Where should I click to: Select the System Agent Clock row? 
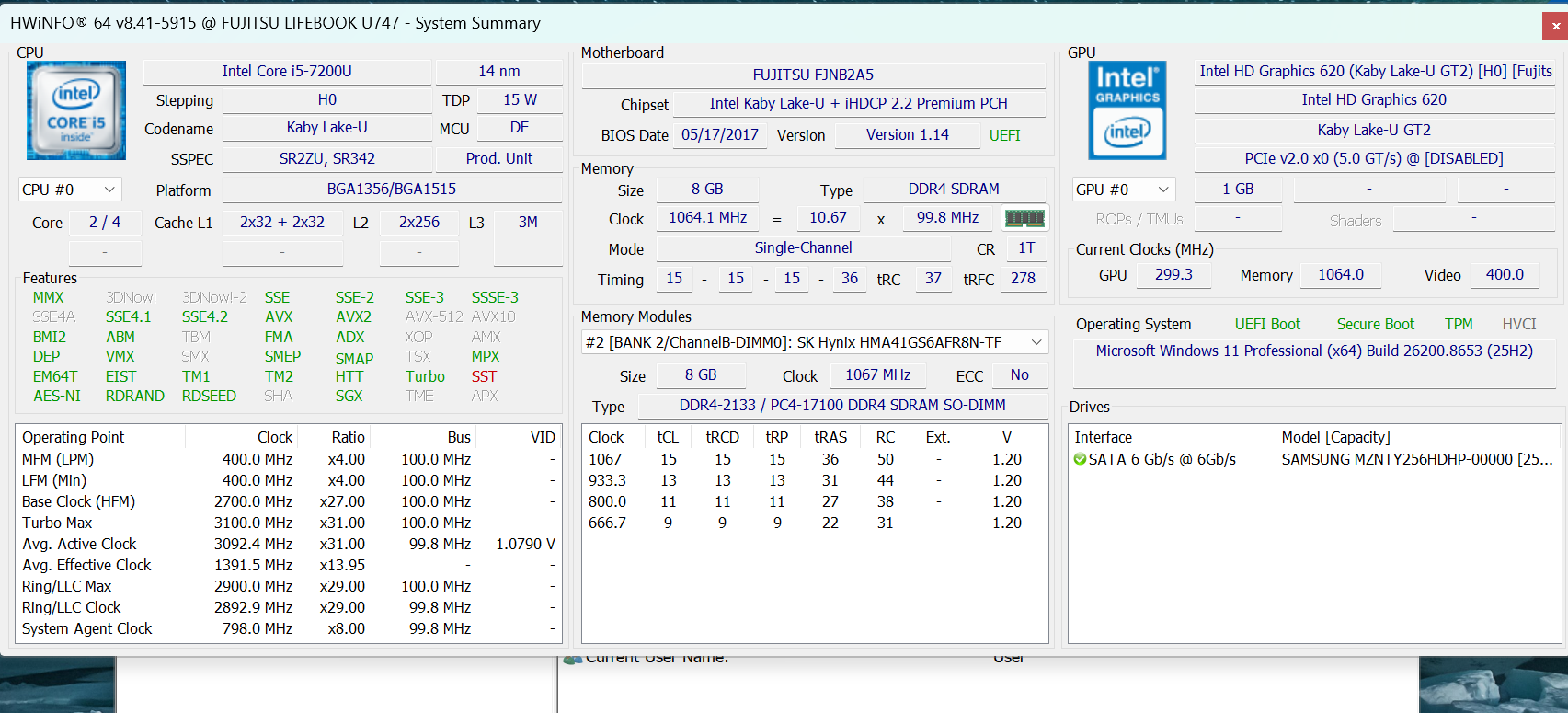click(289, 628)
